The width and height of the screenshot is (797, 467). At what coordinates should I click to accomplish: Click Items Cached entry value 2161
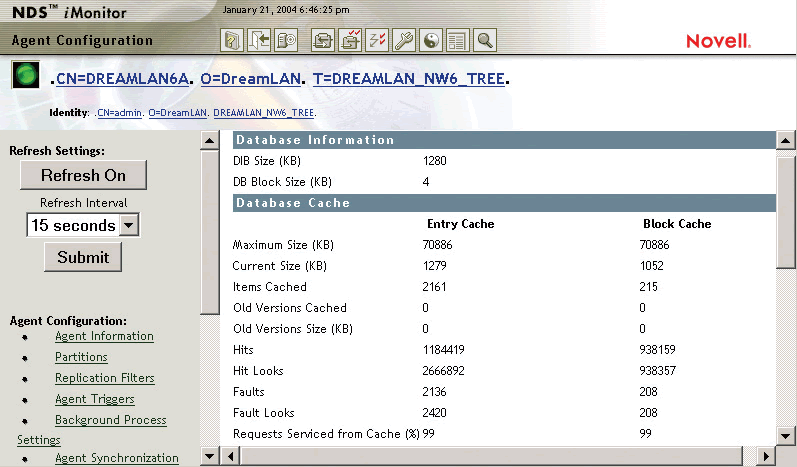click(x=434, y=287)
